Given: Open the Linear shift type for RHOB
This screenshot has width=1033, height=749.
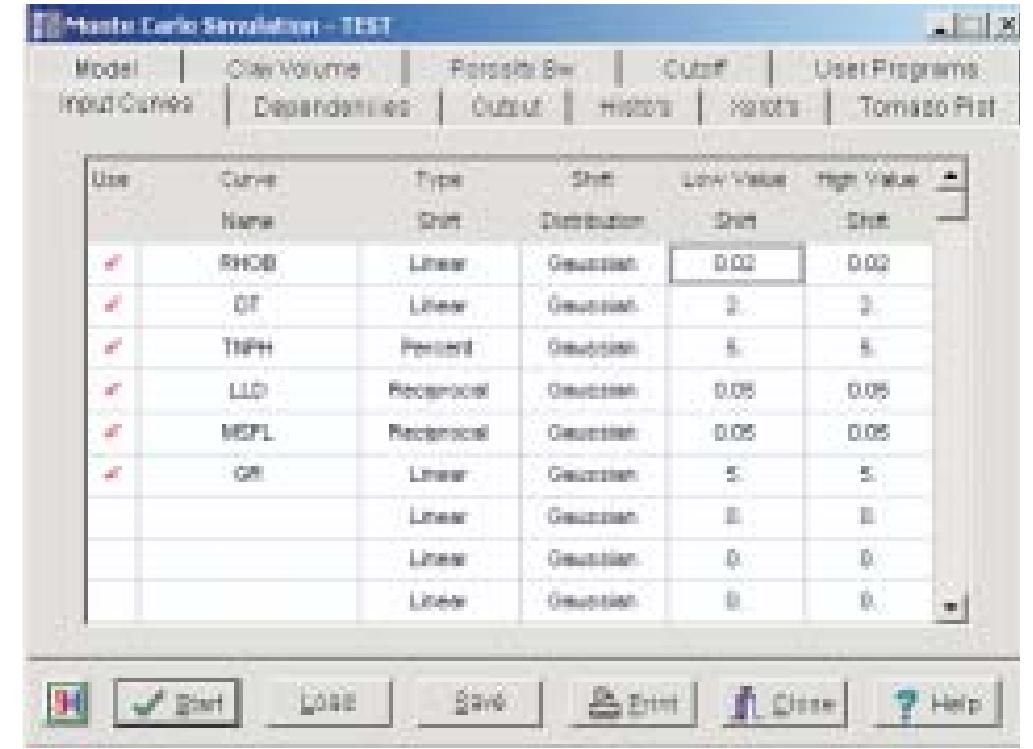Looking at the screenshot, I should coord(438,264).
